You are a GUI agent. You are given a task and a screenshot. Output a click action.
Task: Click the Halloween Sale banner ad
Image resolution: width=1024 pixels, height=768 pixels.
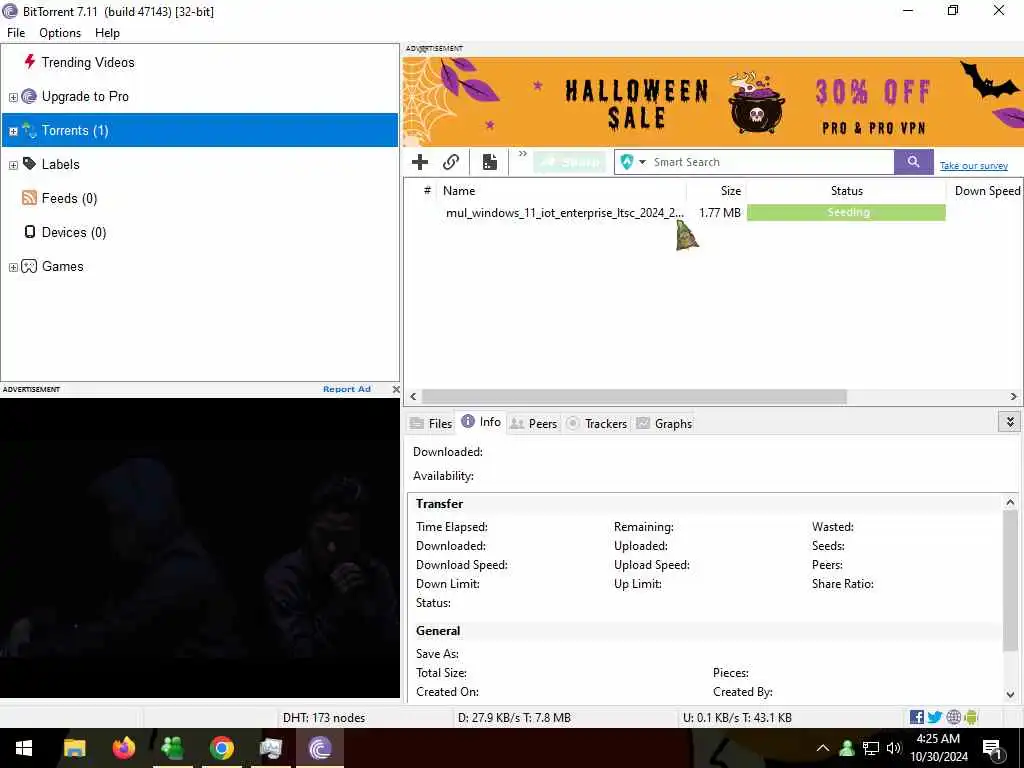713,102
